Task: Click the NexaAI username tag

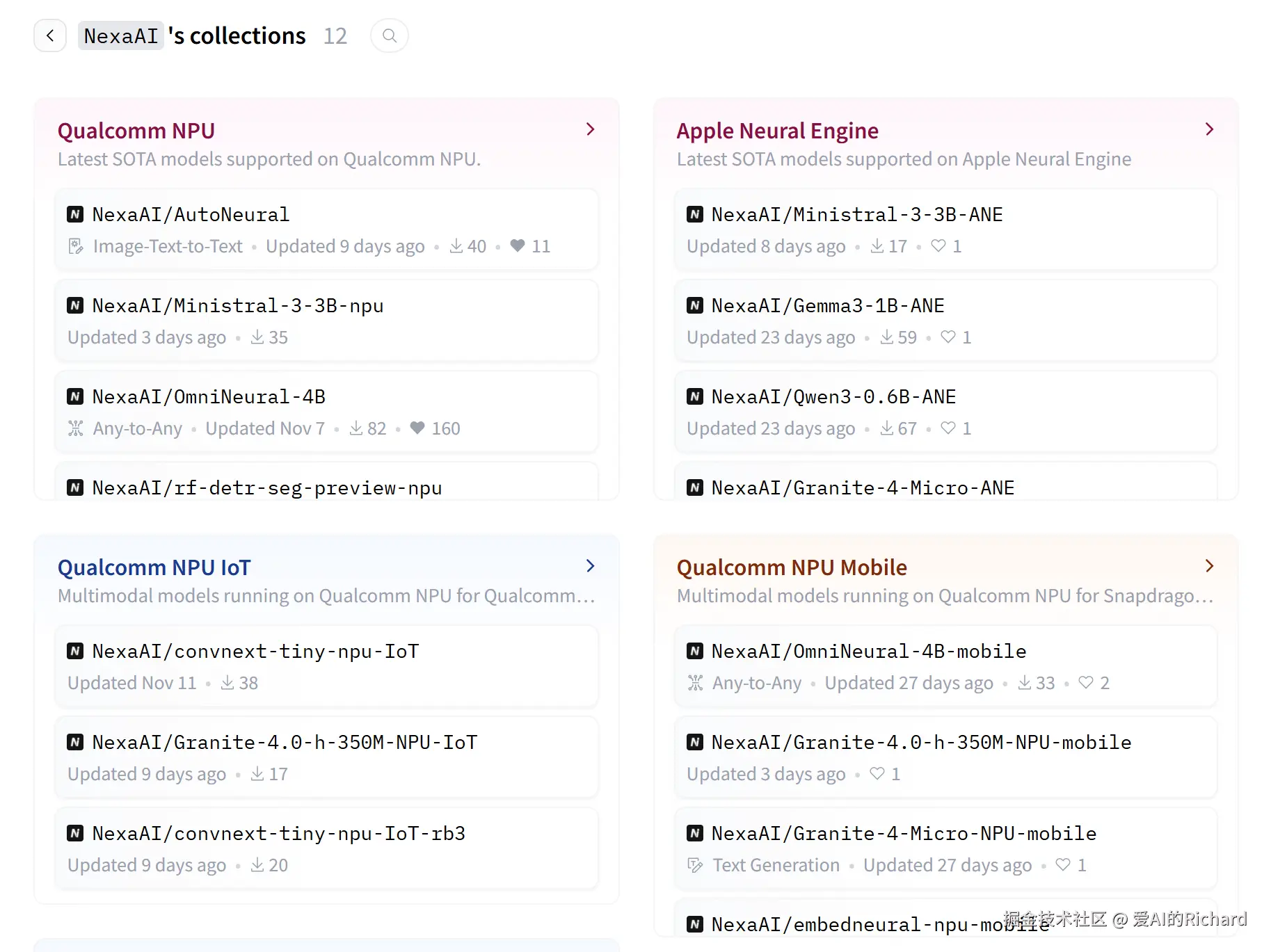Action: coord(121,35)
